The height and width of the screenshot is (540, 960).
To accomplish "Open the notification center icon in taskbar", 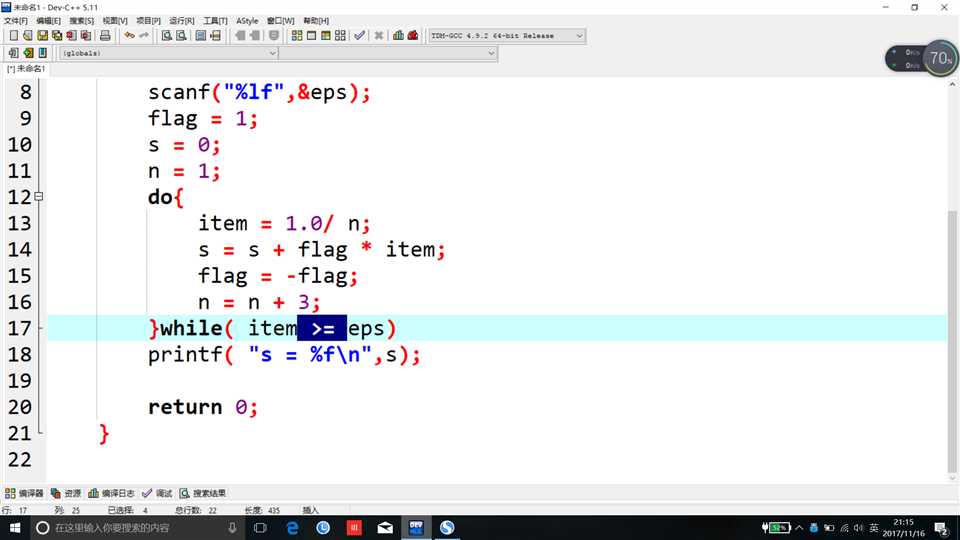I will point(942,528).
